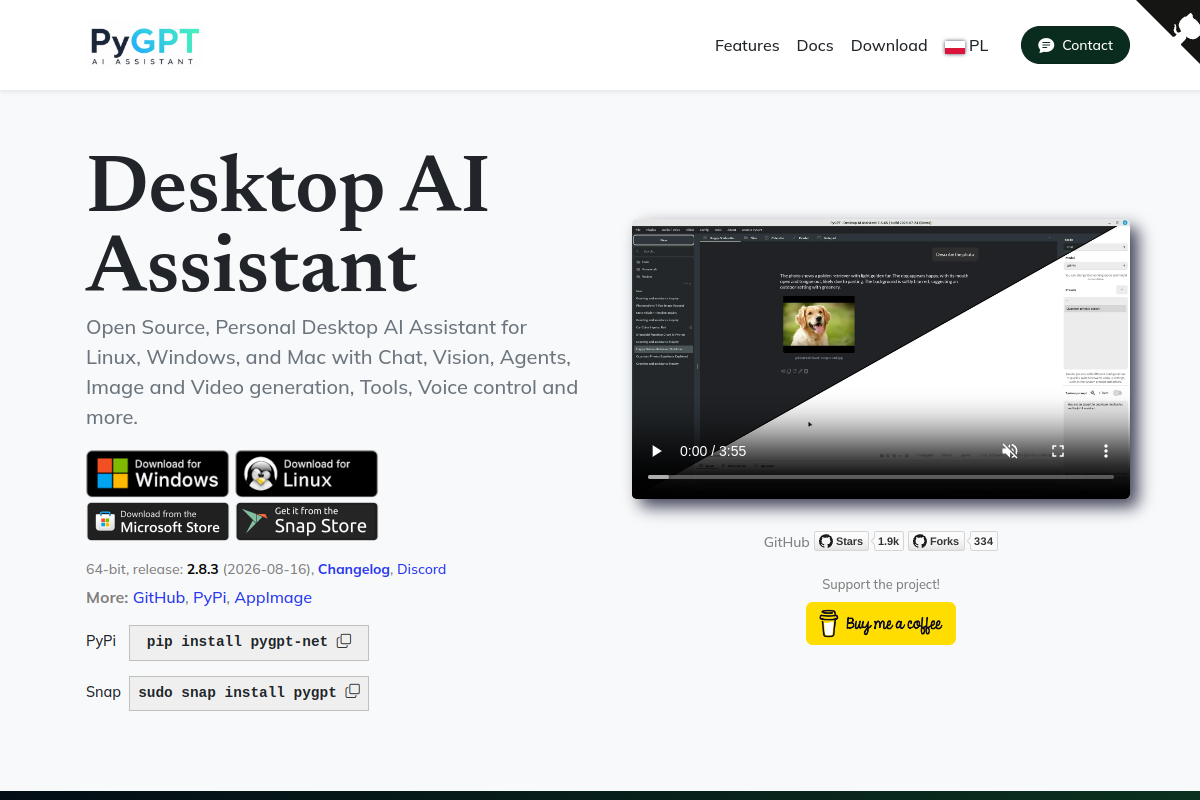
Task: Click the 334 forks count
Action: pos(983,541)
